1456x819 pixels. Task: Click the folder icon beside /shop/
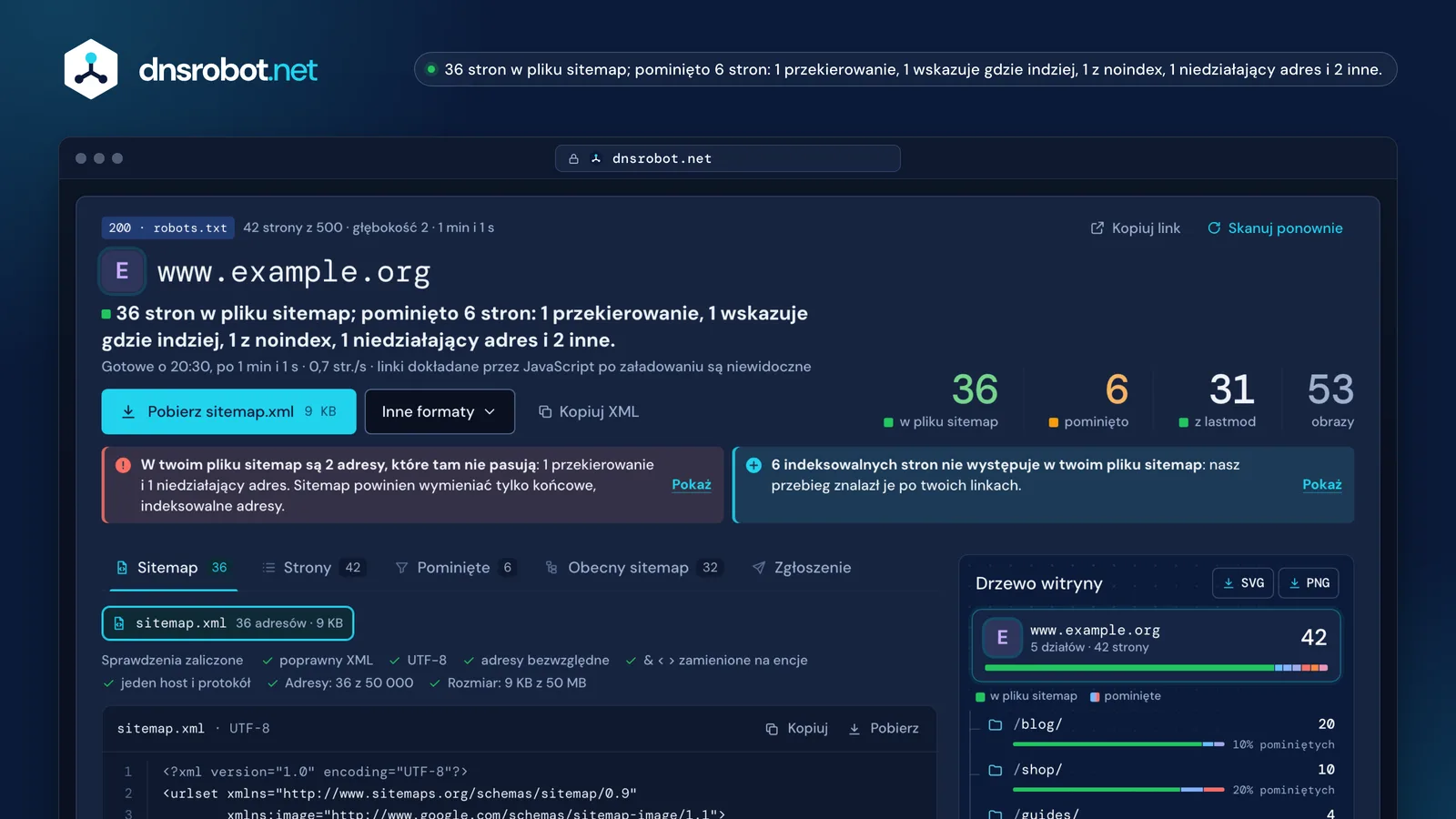(996, 770)
